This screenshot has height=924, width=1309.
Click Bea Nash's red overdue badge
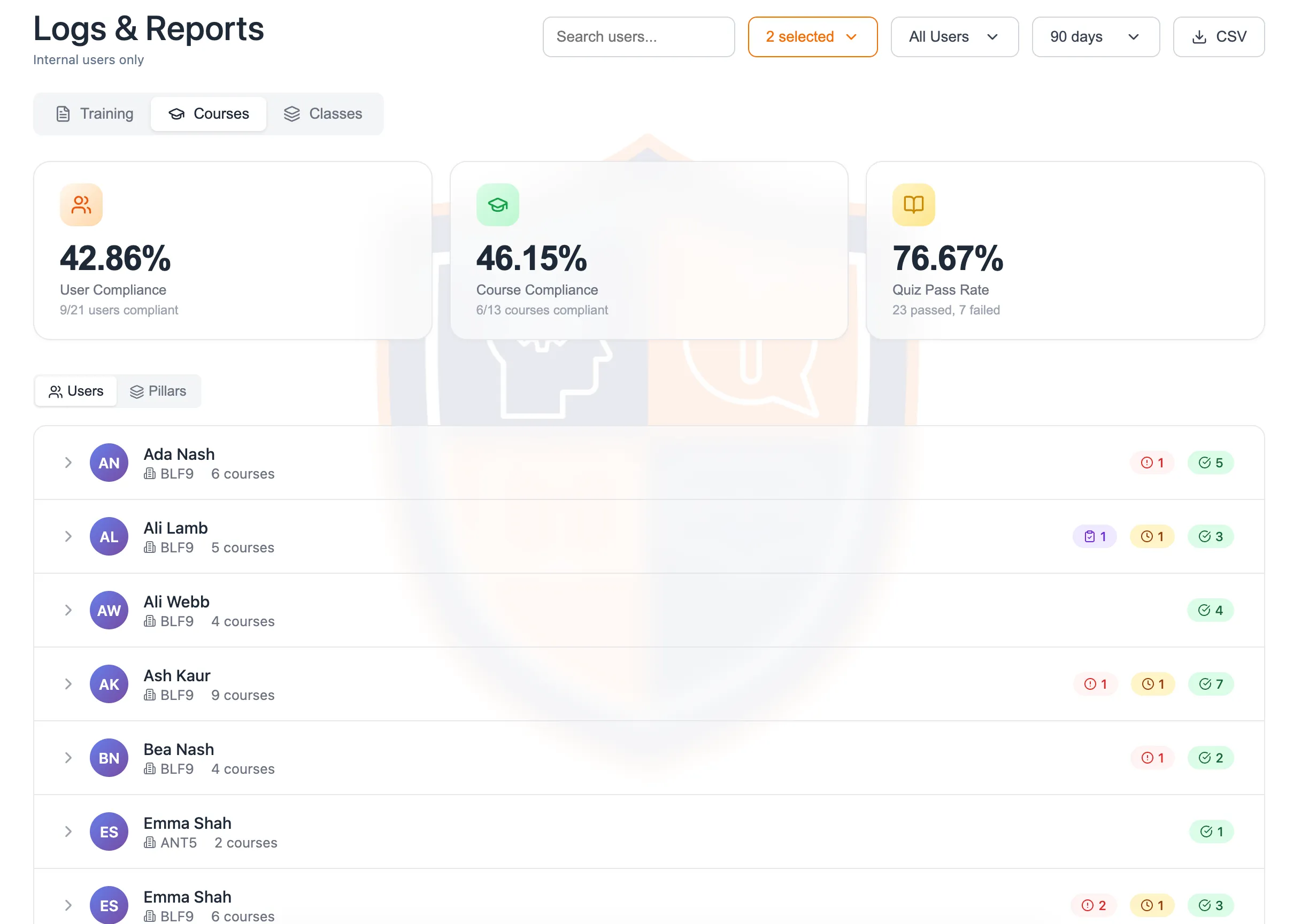[1152, 758]
